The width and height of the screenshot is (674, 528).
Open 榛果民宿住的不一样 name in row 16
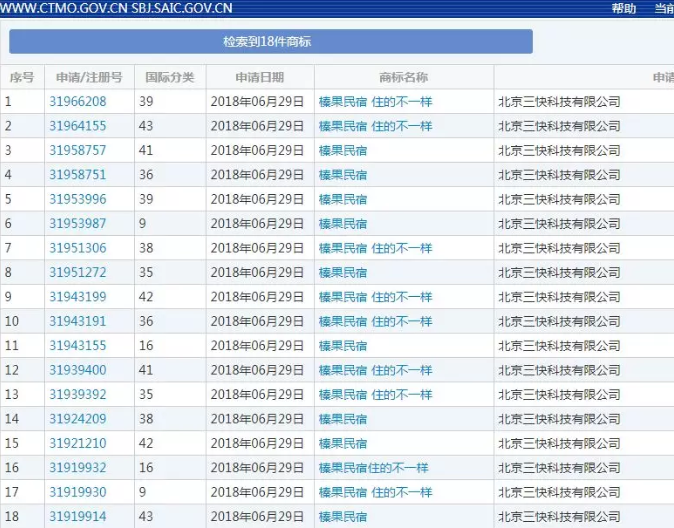374,468
